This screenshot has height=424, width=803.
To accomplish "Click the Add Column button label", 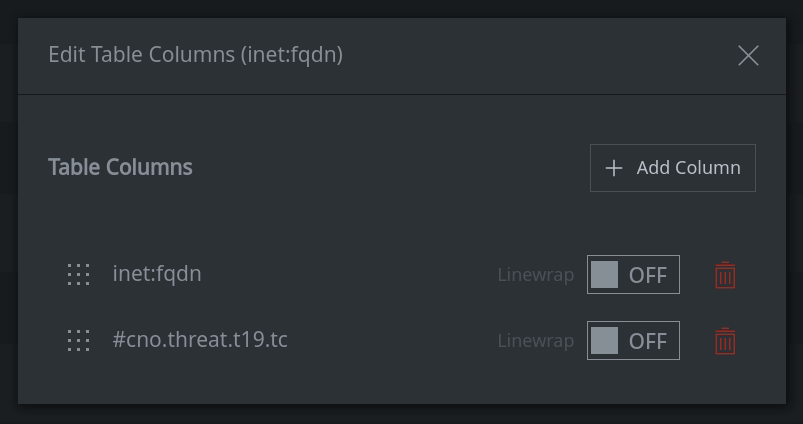I will (688, 167).
